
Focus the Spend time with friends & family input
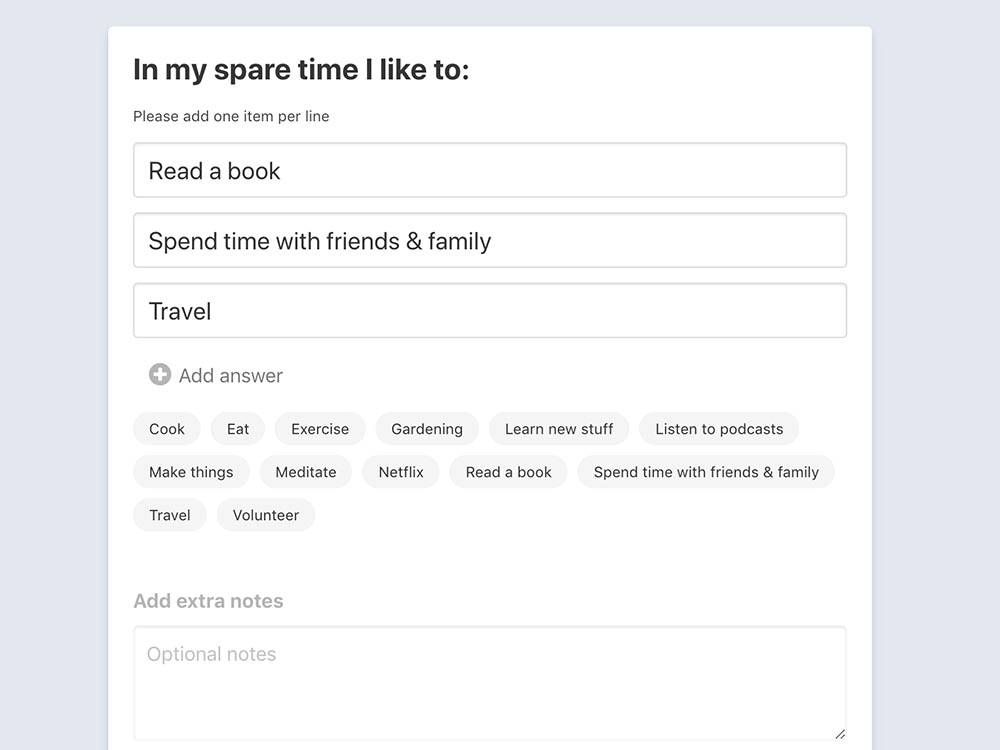[490, 240]
